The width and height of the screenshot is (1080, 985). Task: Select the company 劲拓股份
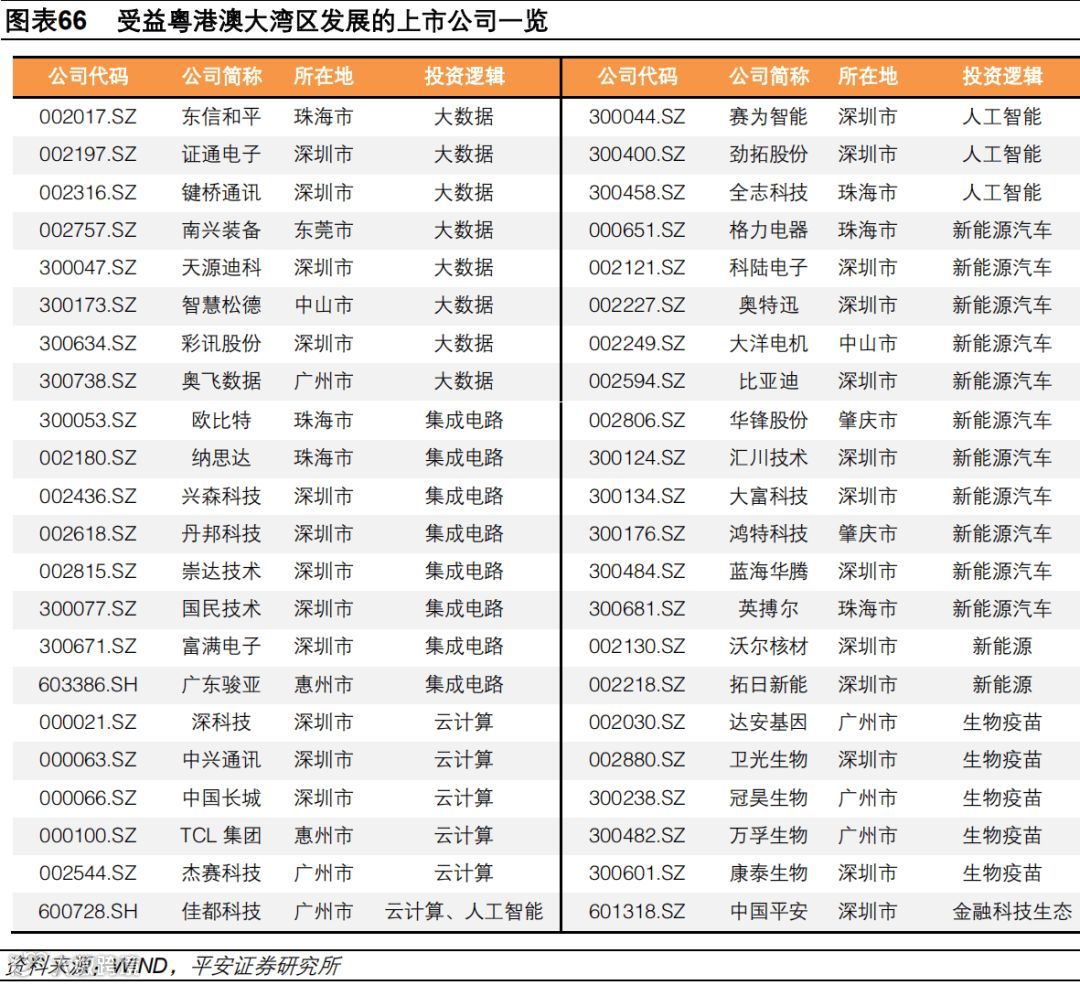768,154
